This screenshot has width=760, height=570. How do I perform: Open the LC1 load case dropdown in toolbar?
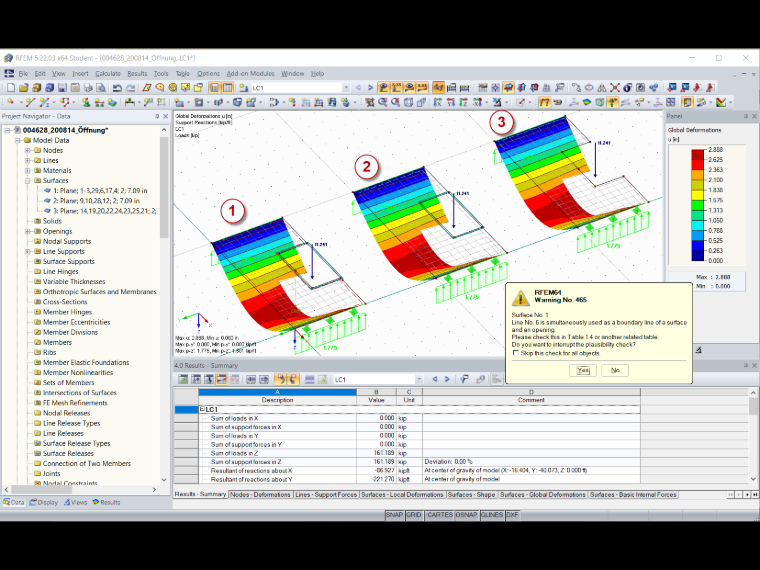tap(346, 88)
